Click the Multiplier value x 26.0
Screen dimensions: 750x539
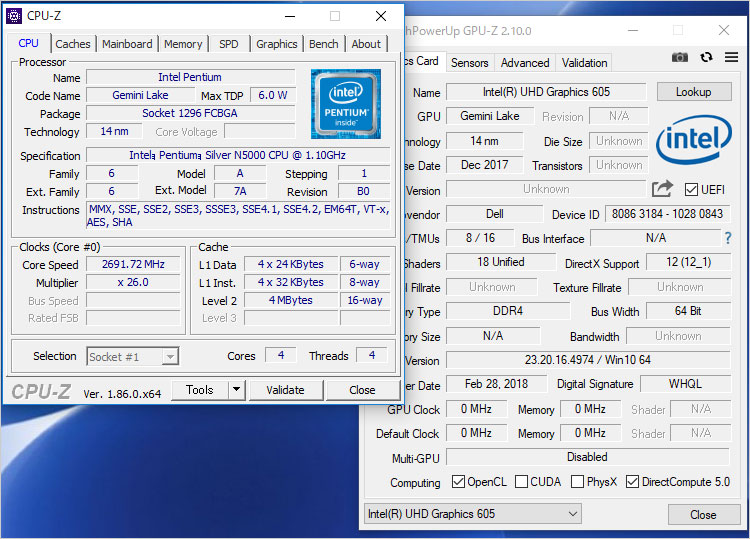[x=133, y=282]
